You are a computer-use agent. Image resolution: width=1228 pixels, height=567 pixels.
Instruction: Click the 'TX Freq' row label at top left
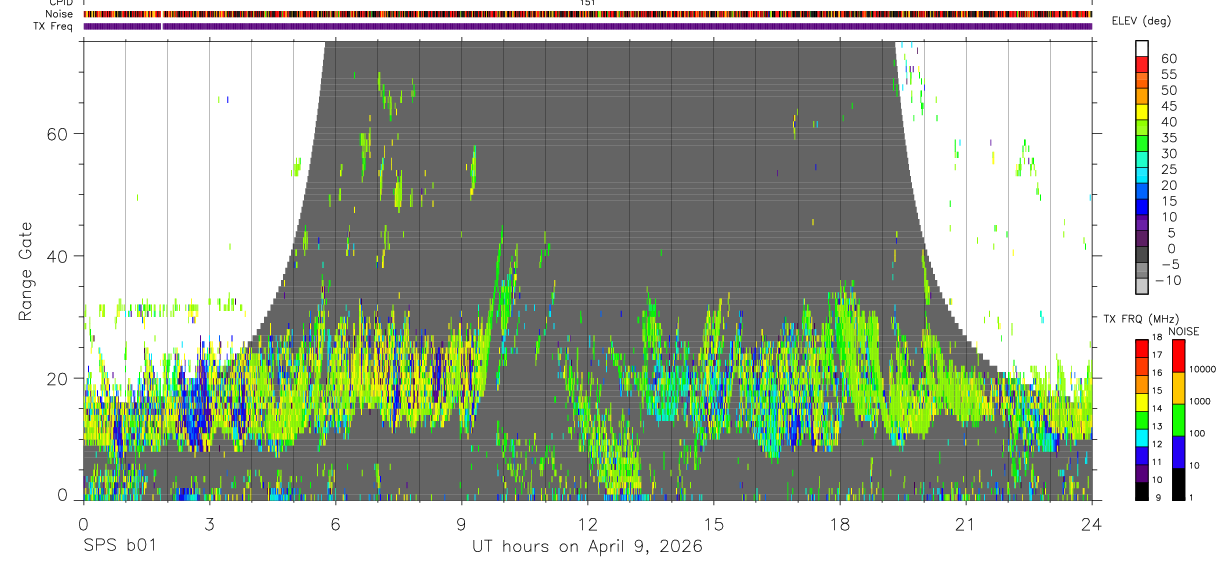pyautogui.click(x=54, y=26)
